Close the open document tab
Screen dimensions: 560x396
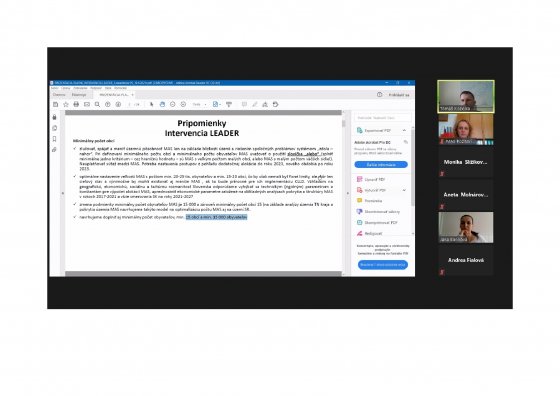[x=132, y=95]
